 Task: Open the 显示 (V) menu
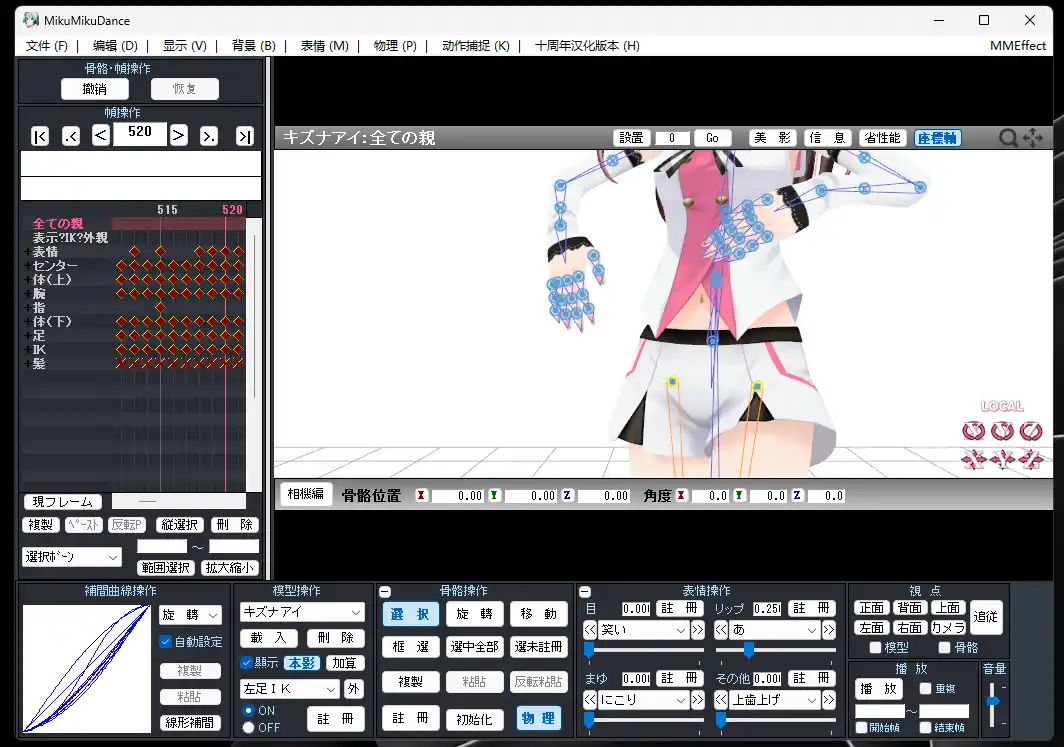click(x=185, y=45)
